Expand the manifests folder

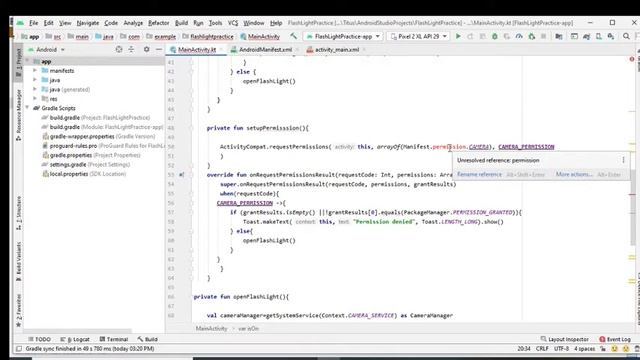pos(35,71)
